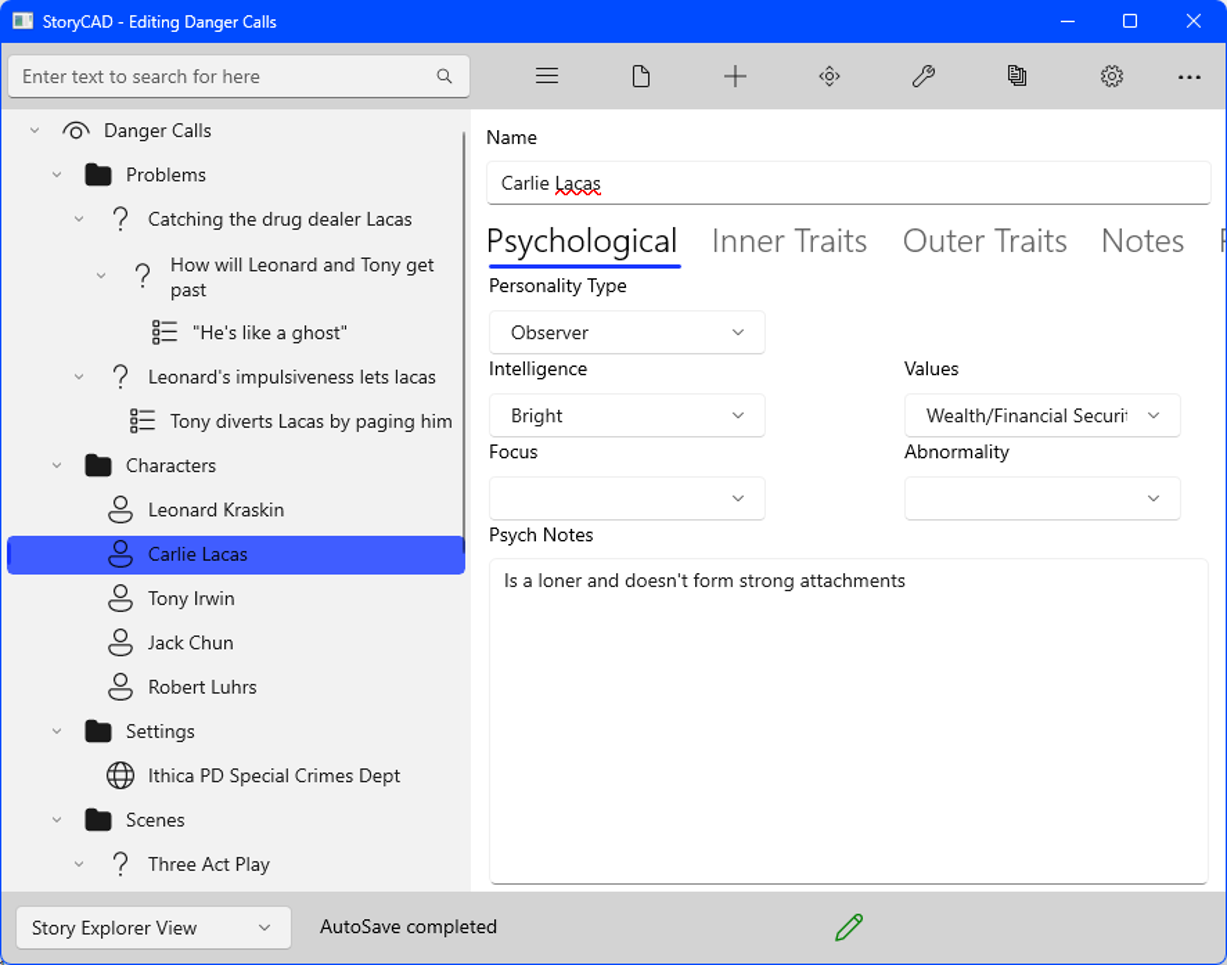Open the Personality Type dropdown
This screenshot has width=1227, height=965.
pyautogui.click(x=627, y=333)
